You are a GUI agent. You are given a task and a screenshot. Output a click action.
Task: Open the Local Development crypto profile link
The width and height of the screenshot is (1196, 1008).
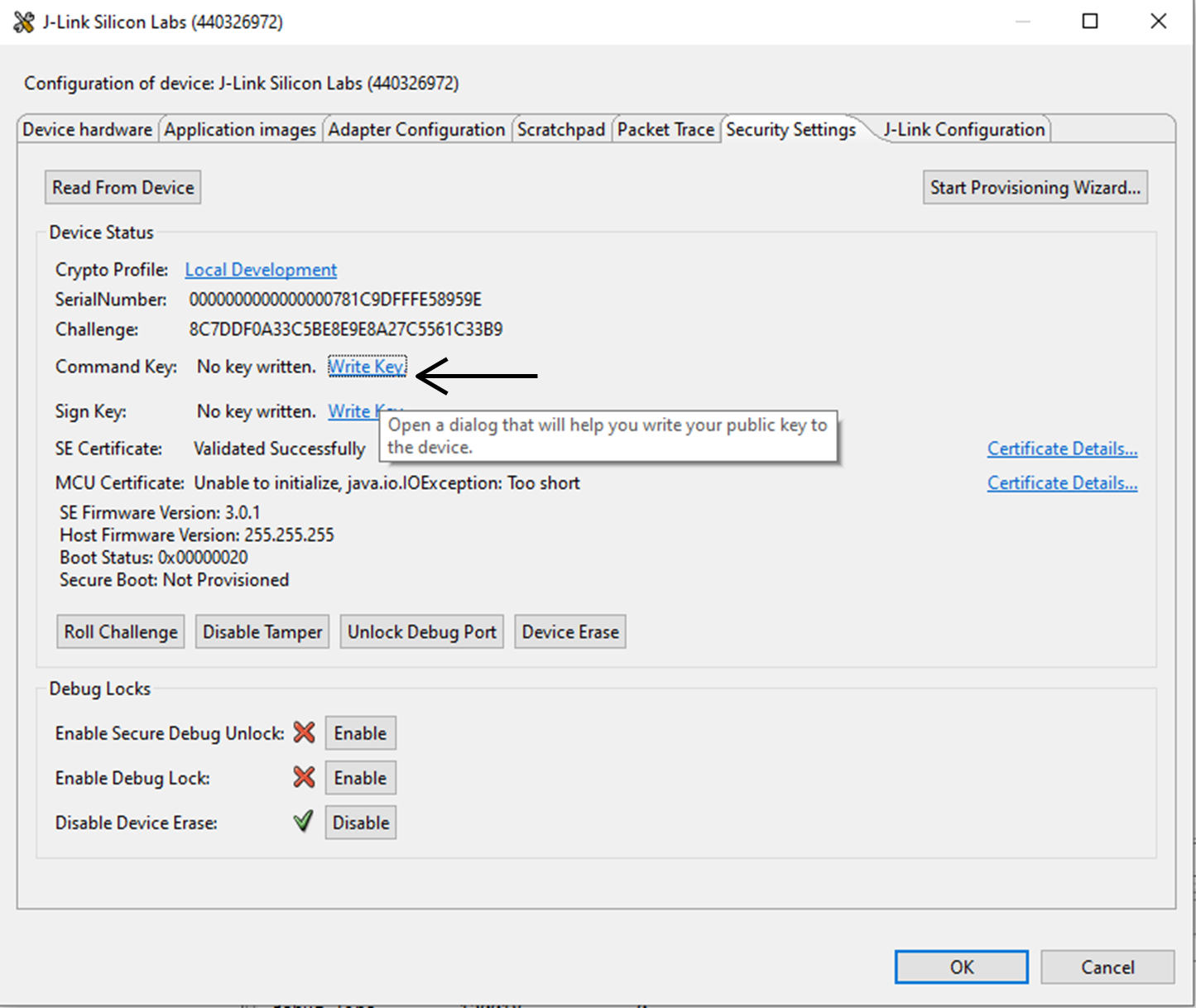[x=261, y=270]
